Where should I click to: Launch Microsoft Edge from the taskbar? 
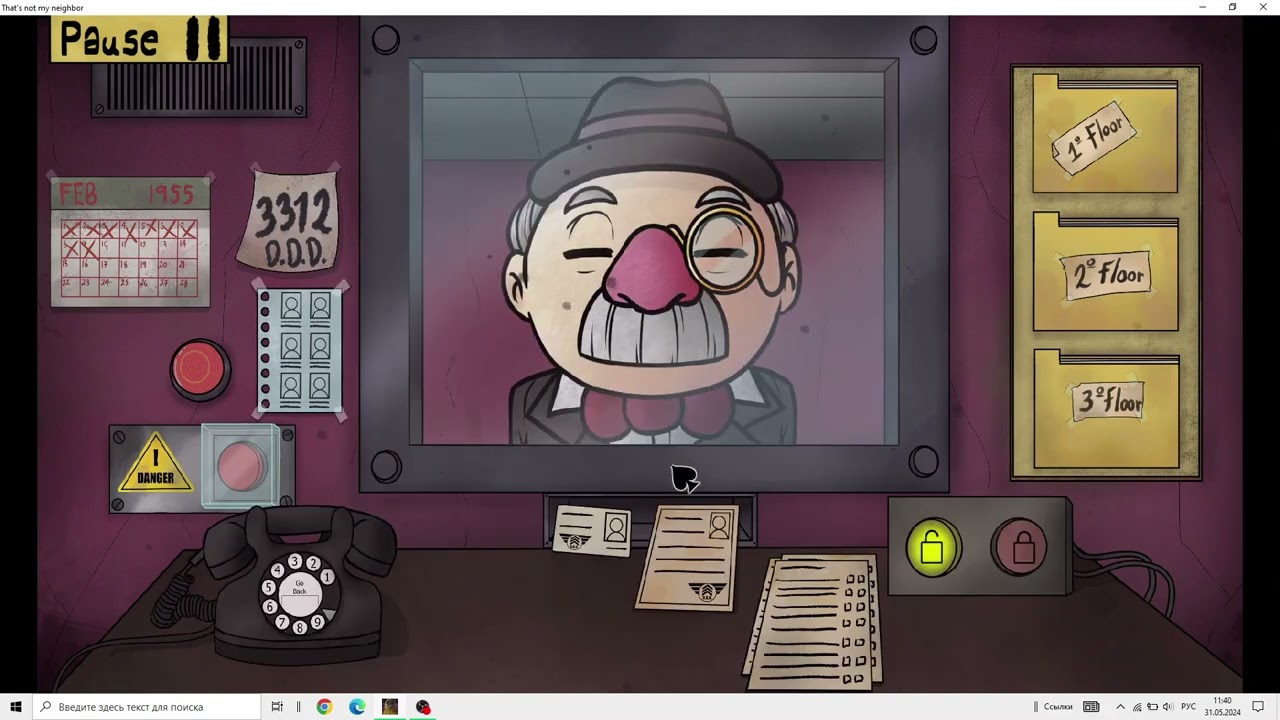tap(357, 707)
